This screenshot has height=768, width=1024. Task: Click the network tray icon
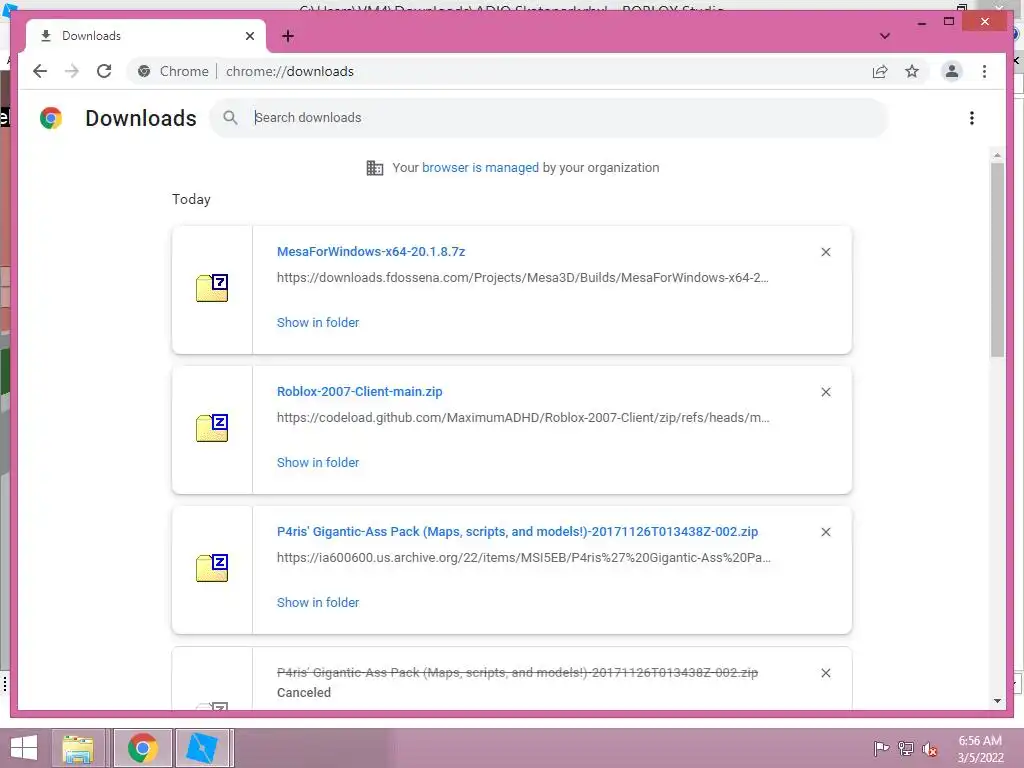(905, 748)
